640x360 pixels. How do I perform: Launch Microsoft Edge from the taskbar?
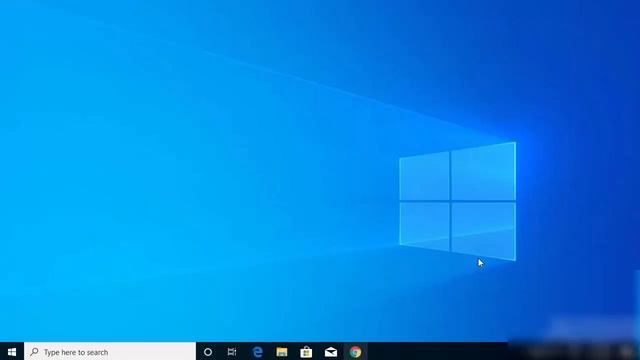click(257, 352)
